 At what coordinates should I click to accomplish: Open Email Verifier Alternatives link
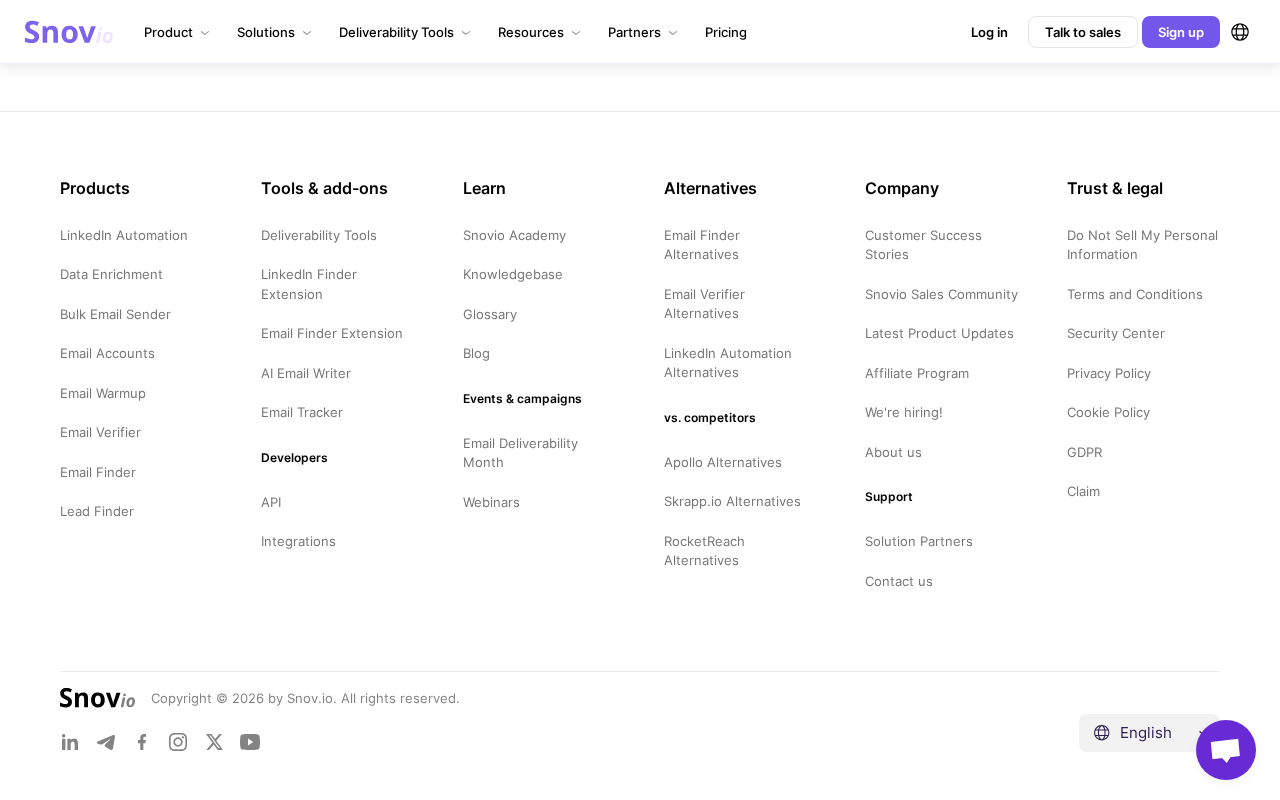click(704, 304)
